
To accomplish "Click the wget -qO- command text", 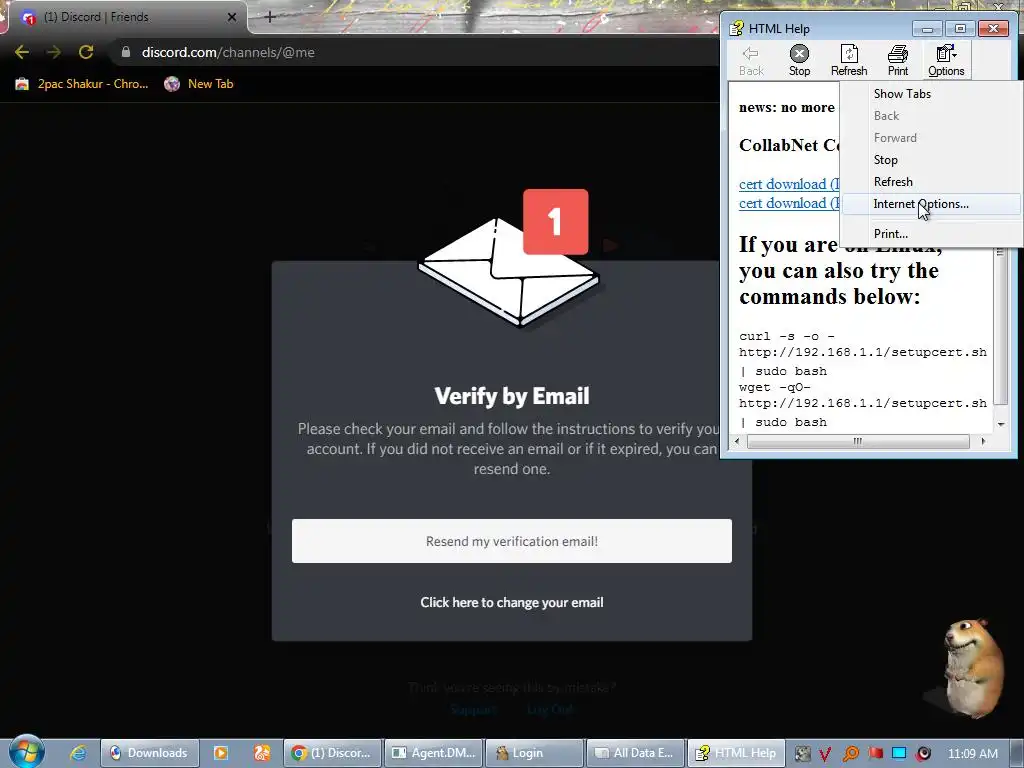I will click(x=863, y=404).
